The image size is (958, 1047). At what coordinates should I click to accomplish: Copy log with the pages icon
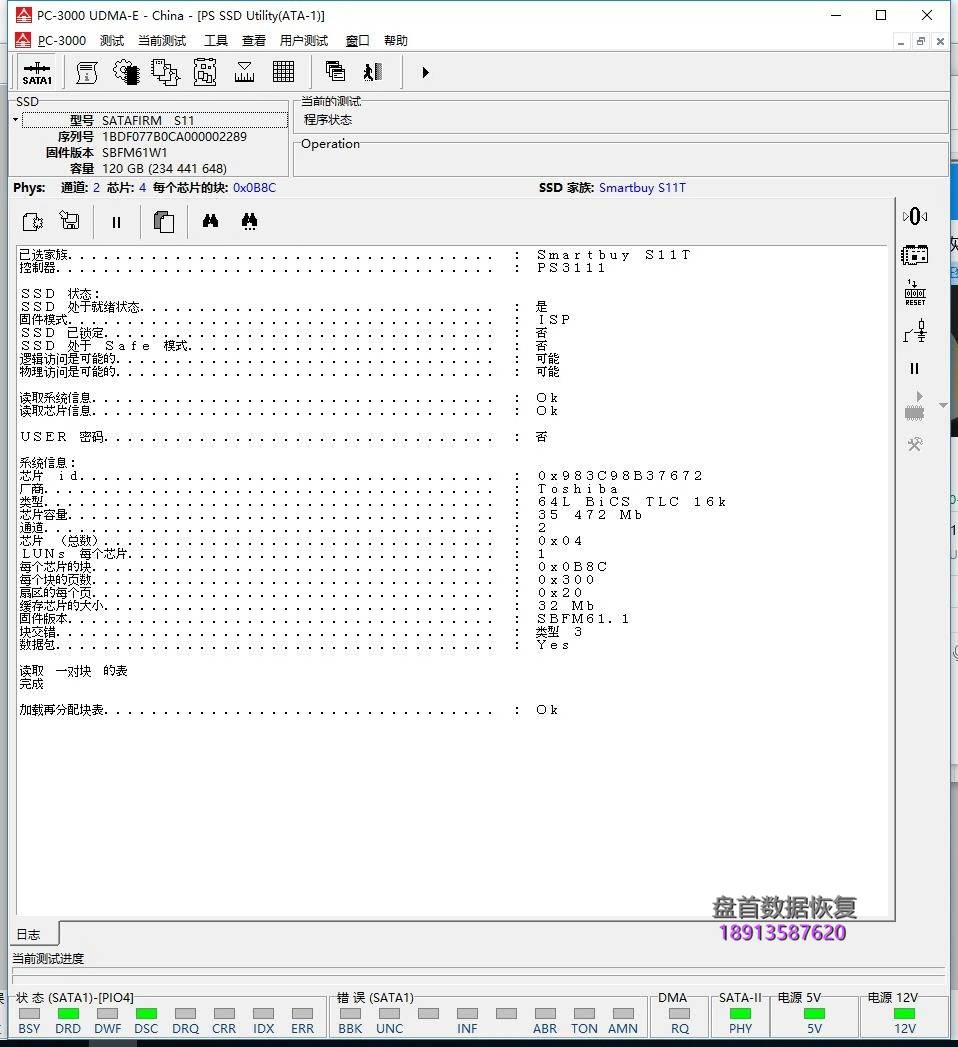click(164, 222)
